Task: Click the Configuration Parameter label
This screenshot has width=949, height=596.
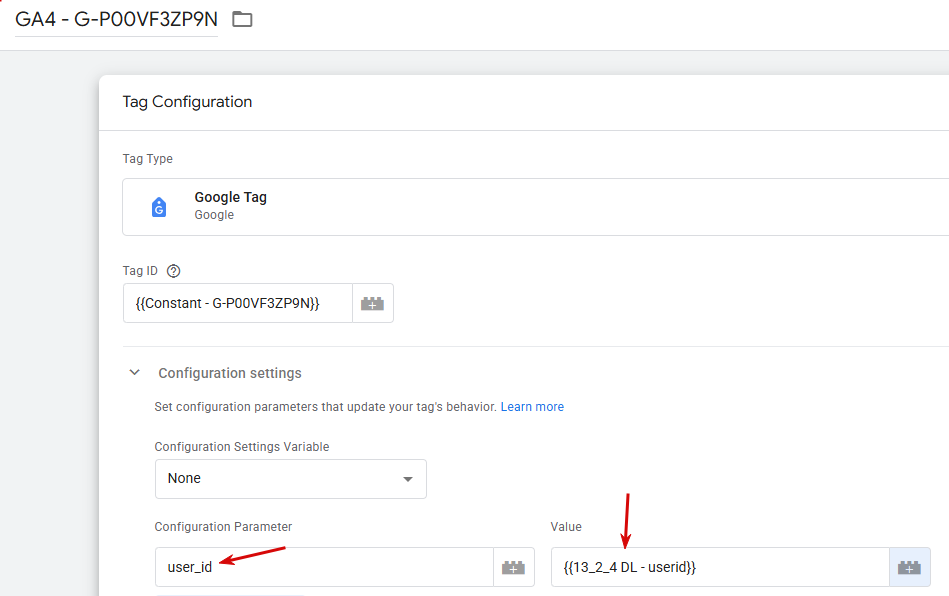Action: click(x=223, y=526)
